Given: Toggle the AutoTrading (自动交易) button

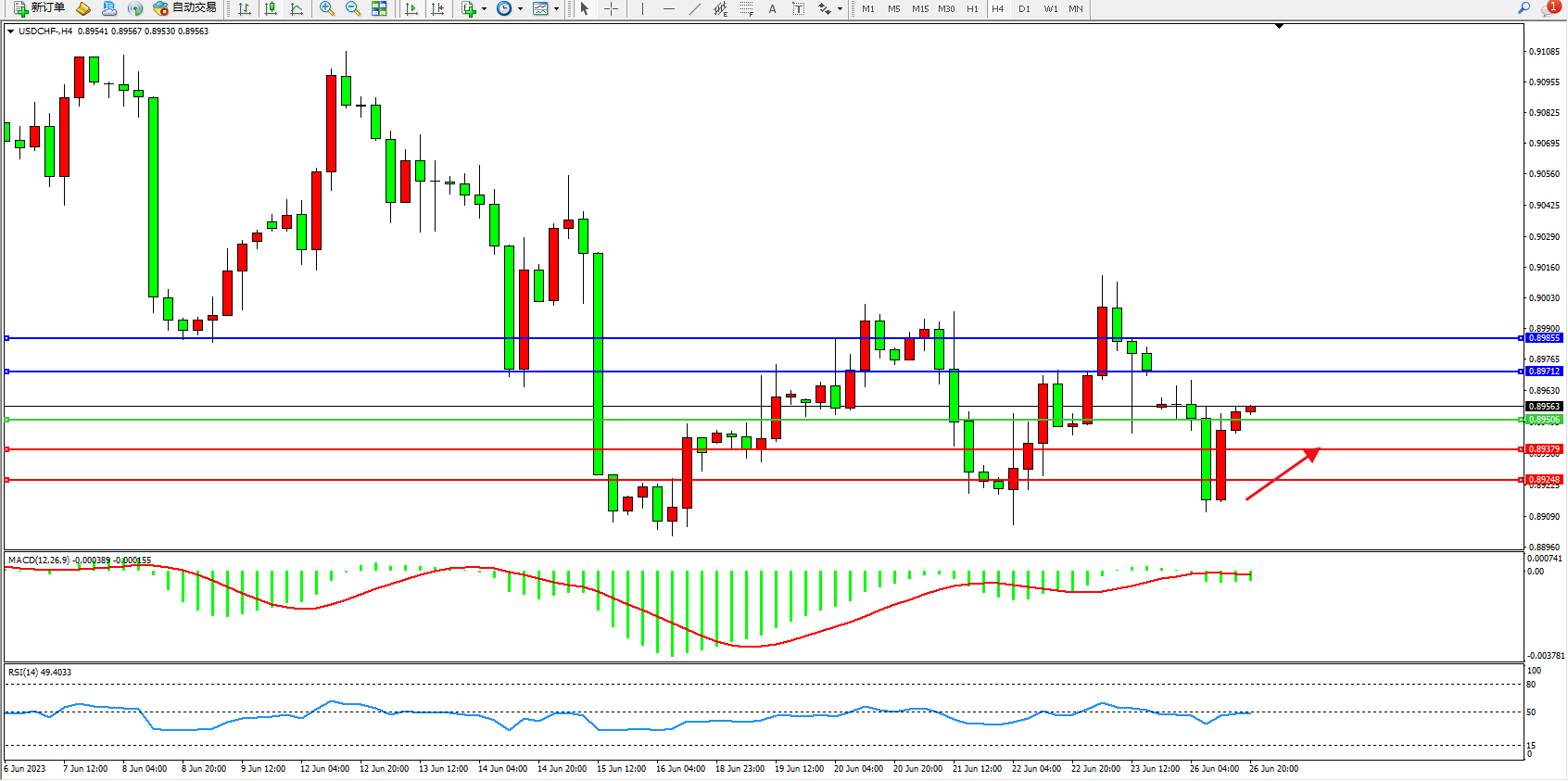Looking at the screenshot, I should coord(185,8).
